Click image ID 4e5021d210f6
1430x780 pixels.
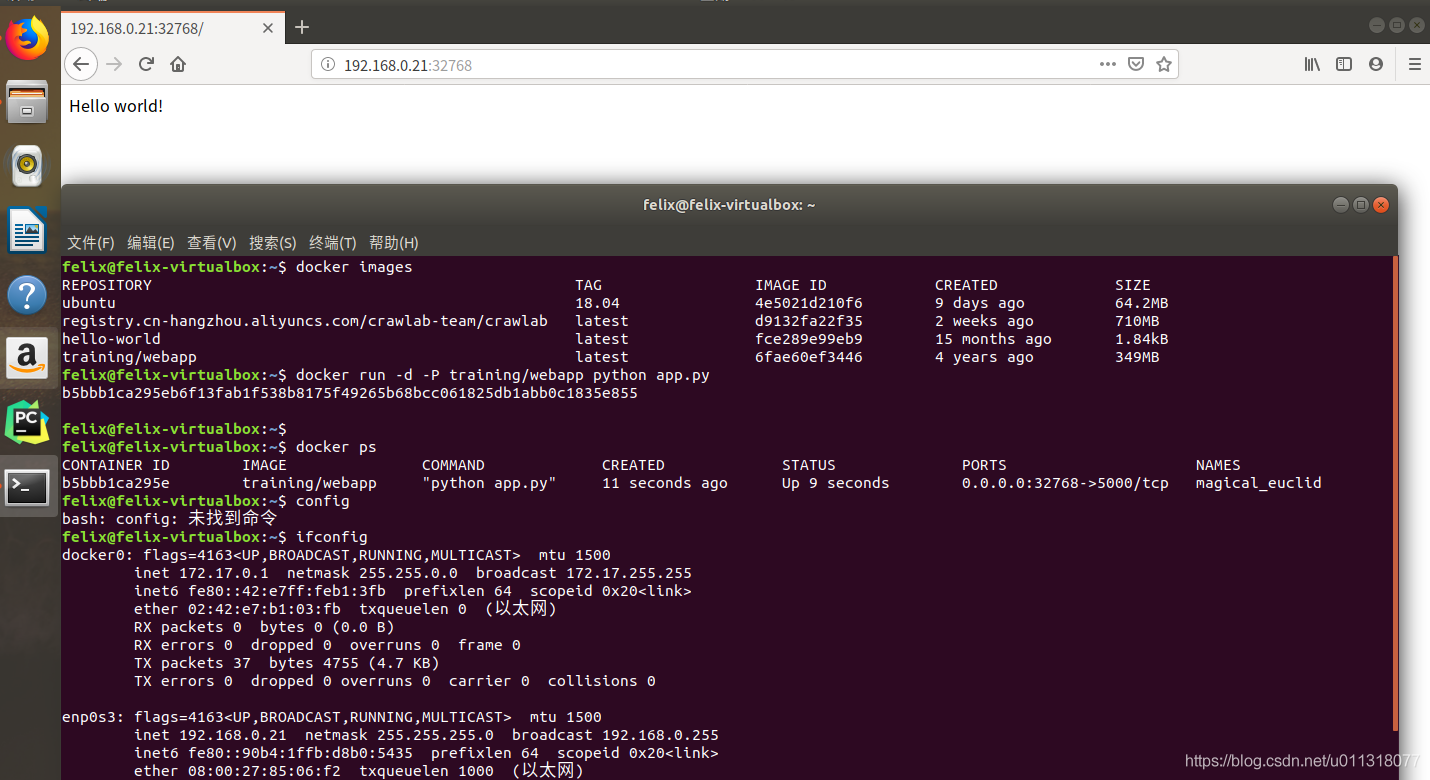(809, 303)
